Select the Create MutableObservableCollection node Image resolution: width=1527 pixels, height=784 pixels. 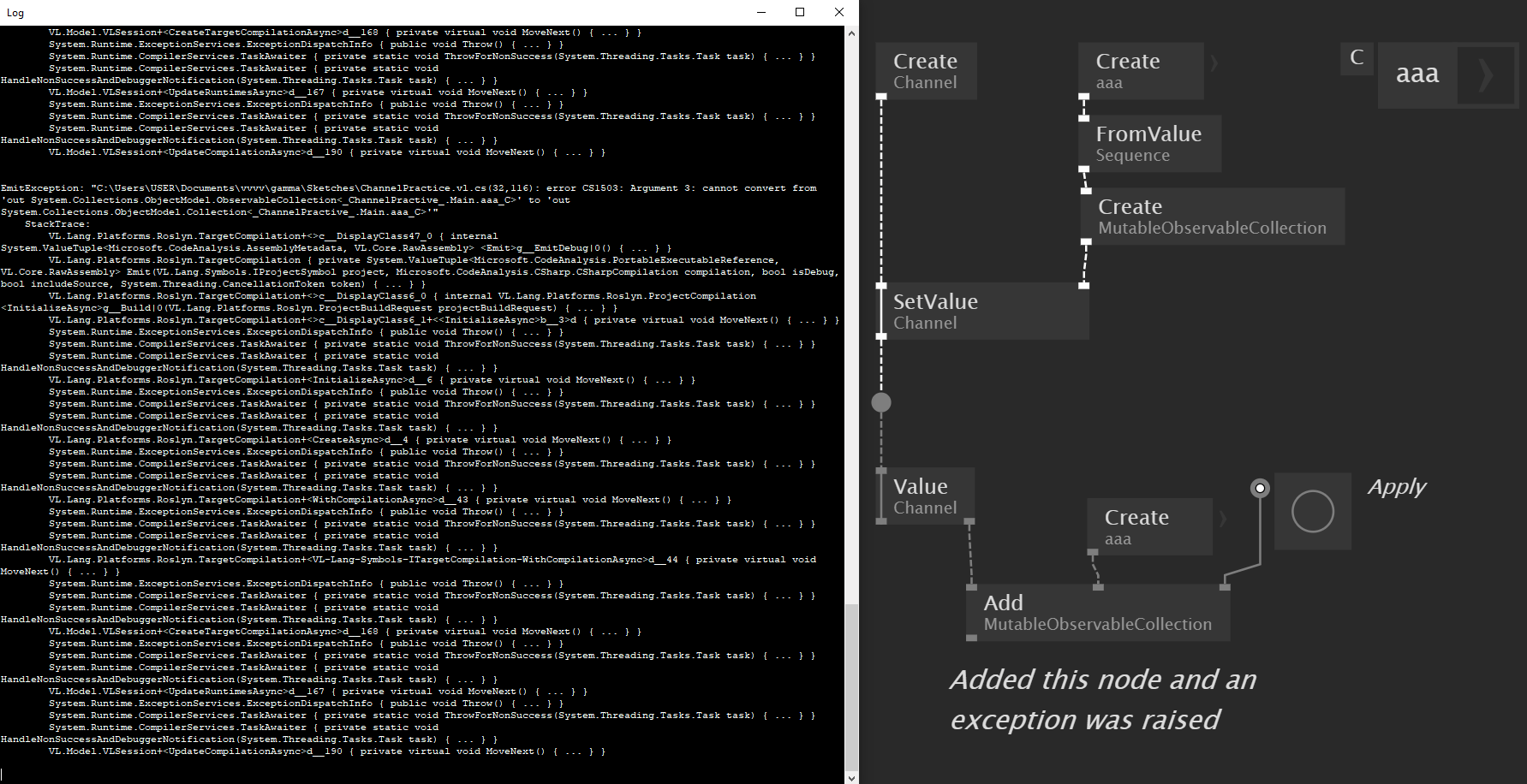(x=1213, y=217)
